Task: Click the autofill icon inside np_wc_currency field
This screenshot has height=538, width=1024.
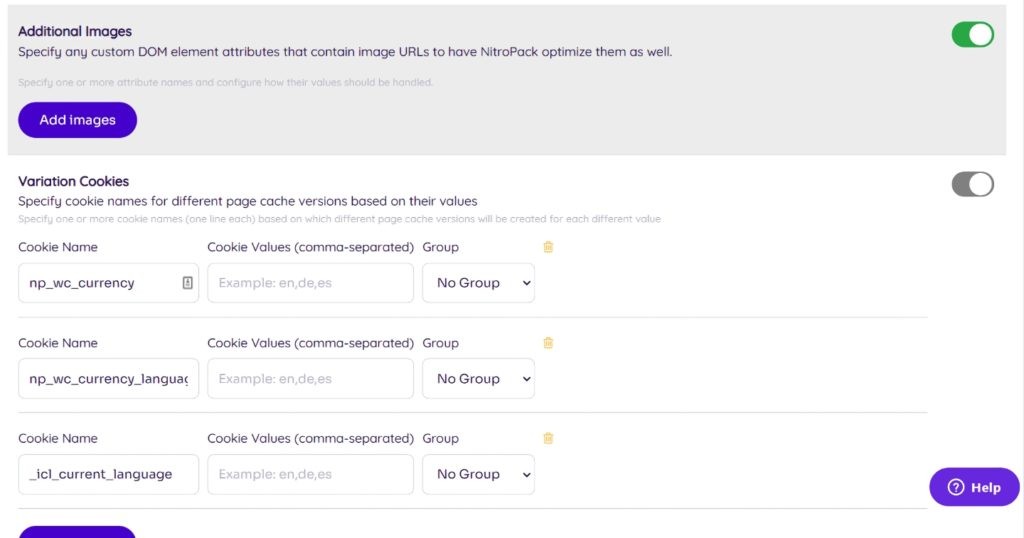Action: pos(187,283)
